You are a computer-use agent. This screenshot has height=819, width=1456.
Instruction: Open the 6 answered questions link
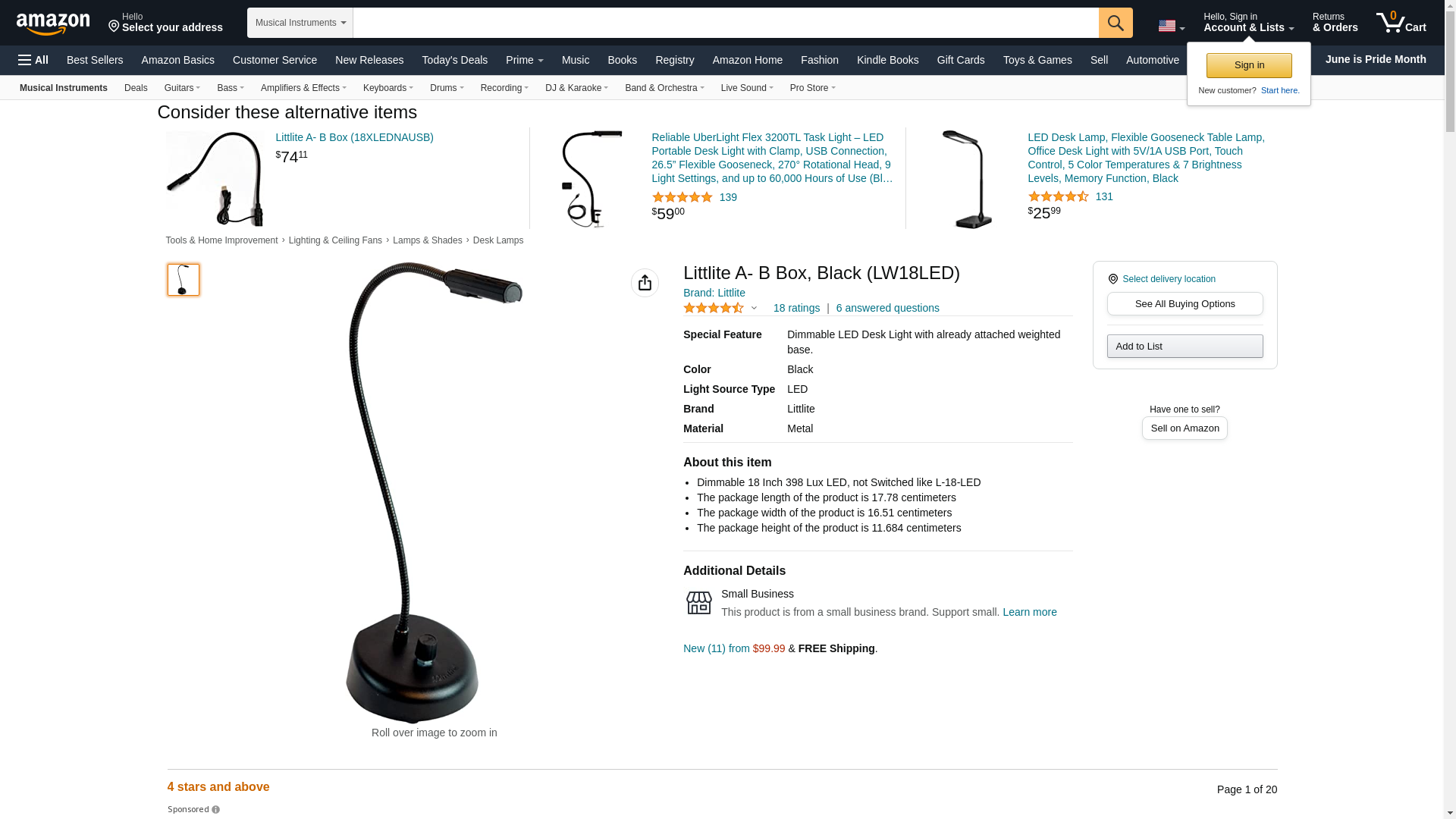(x=888, y=308)
